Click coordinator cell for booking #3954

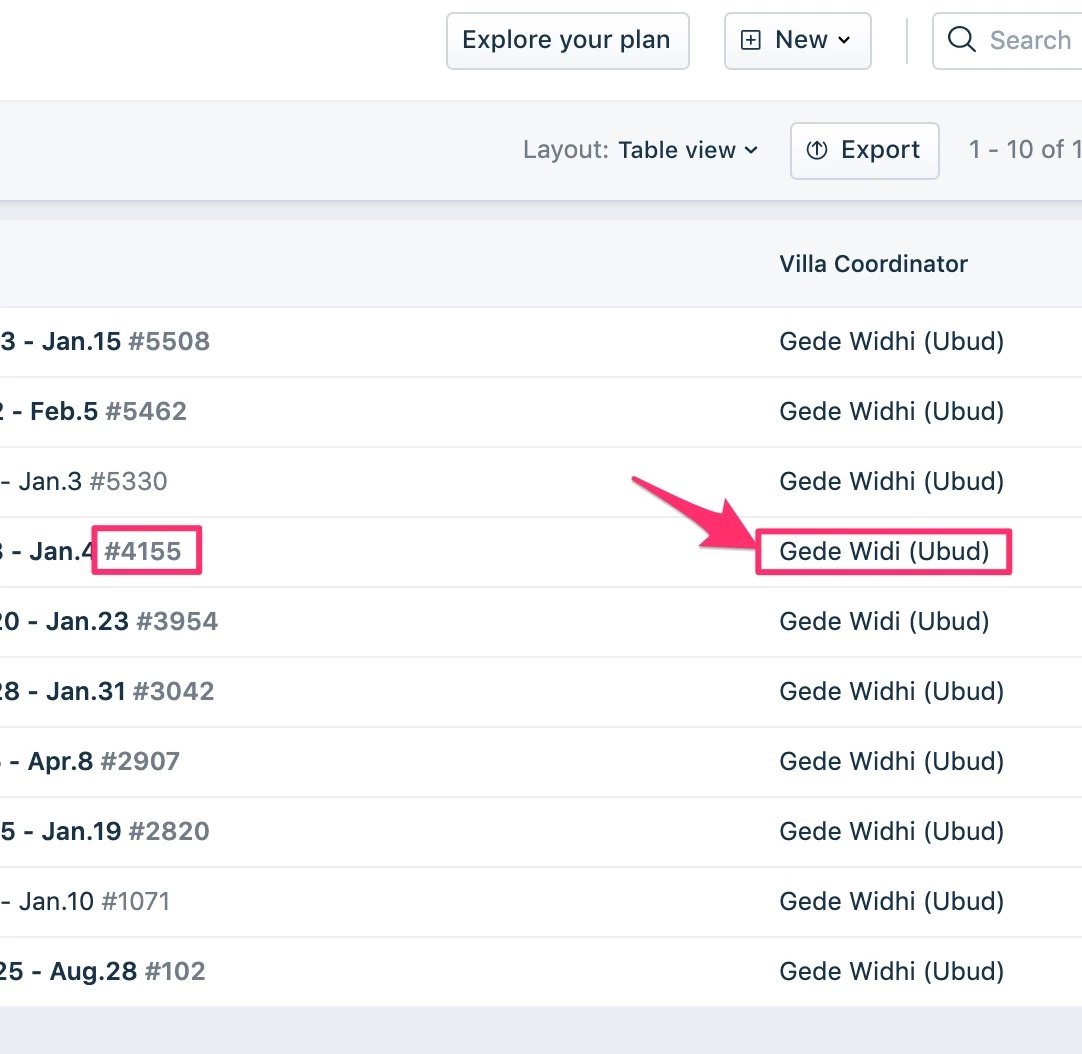coord(884,621)
